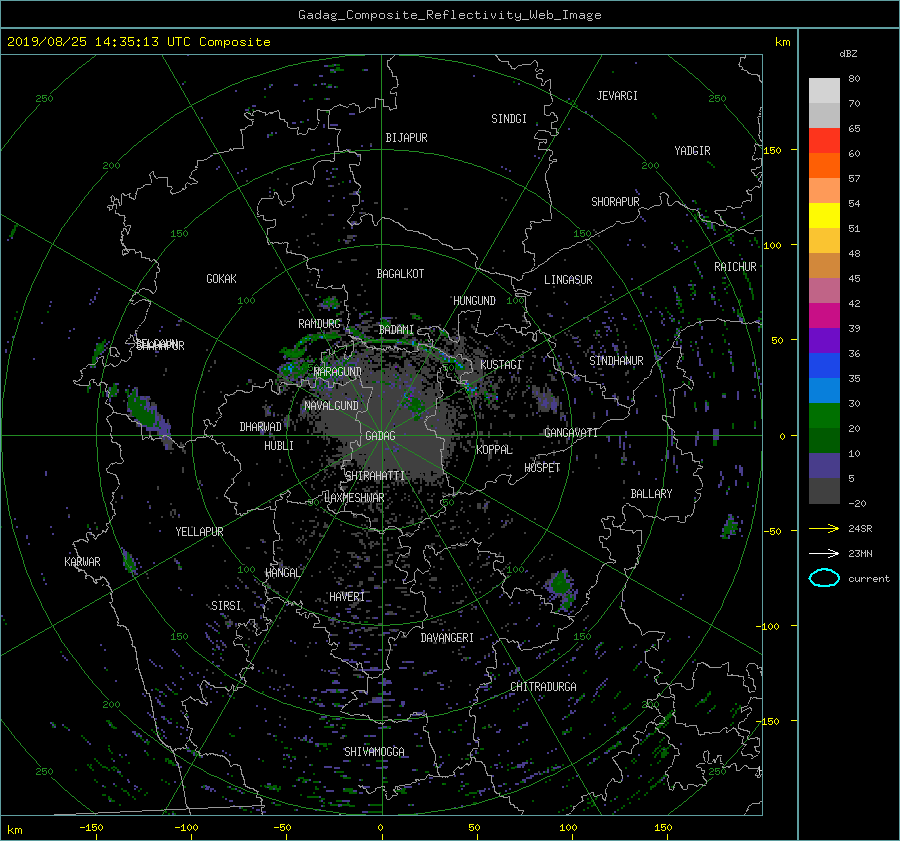Locate and click the BADAMI label

point(396,330)
